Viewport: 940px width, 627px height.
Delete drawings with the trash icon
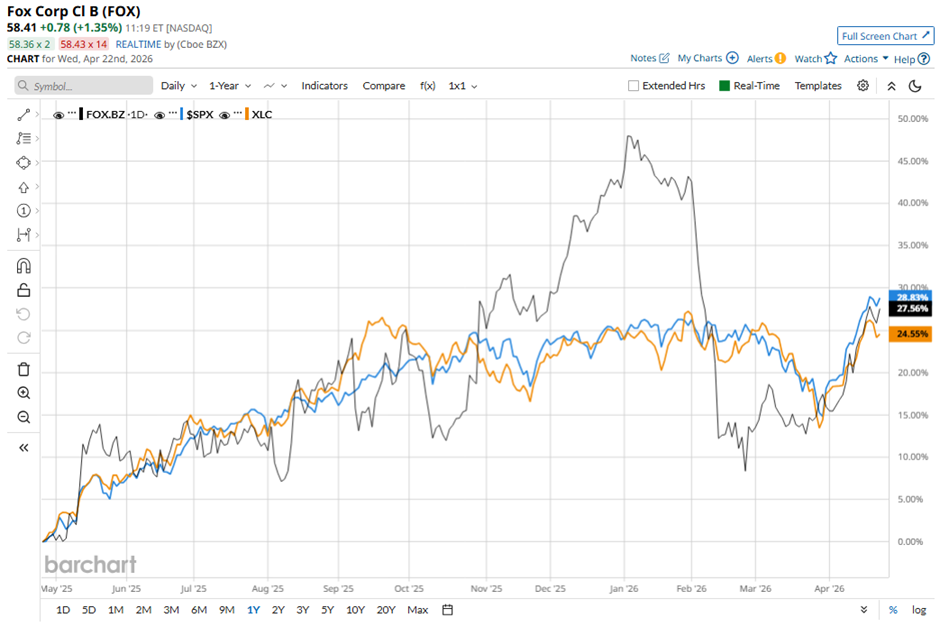(24, 369)
